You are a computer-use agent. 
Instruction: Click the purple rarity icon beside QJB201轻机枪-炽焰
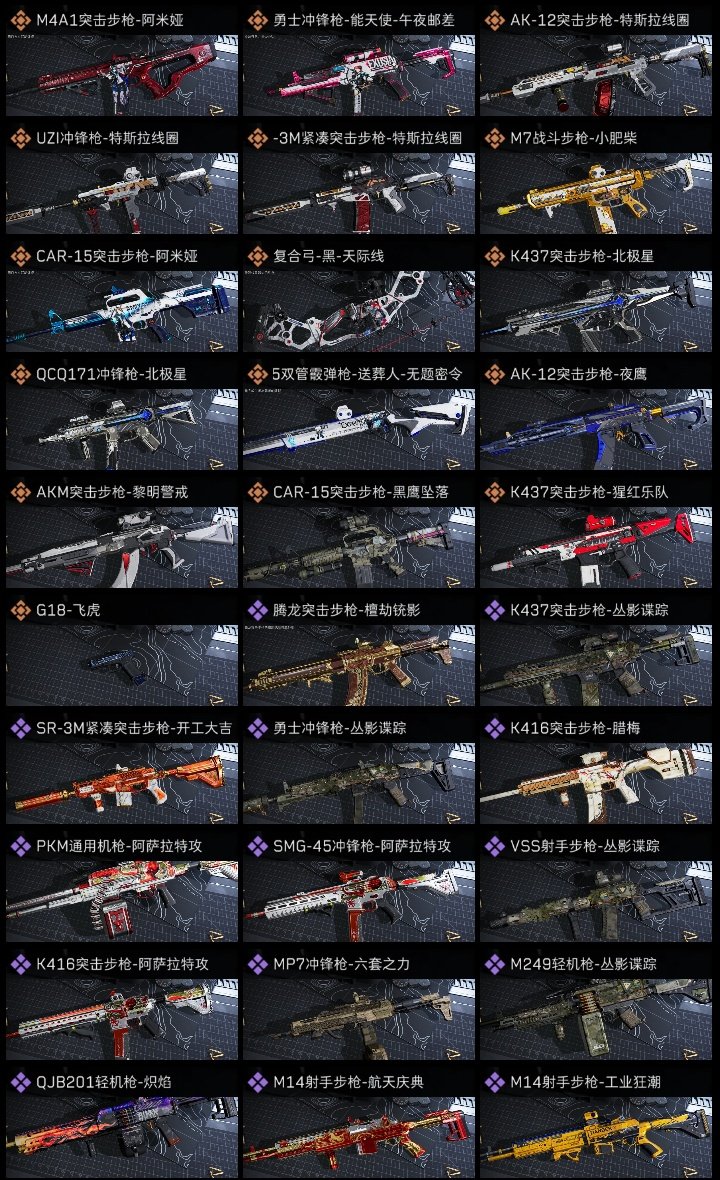coord(20,1082)
